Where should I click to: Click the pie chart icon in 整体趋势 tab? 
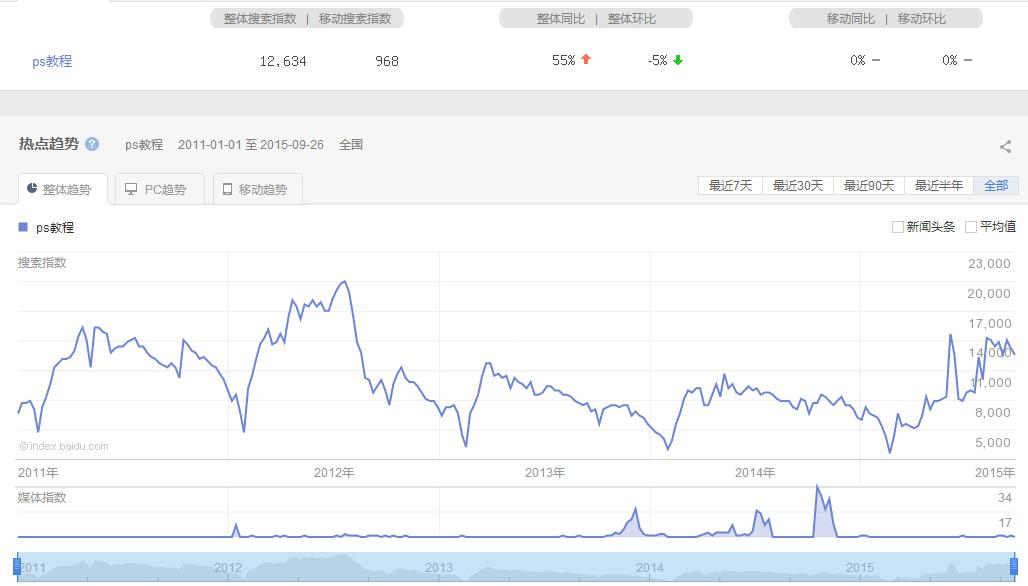[31, 188]
